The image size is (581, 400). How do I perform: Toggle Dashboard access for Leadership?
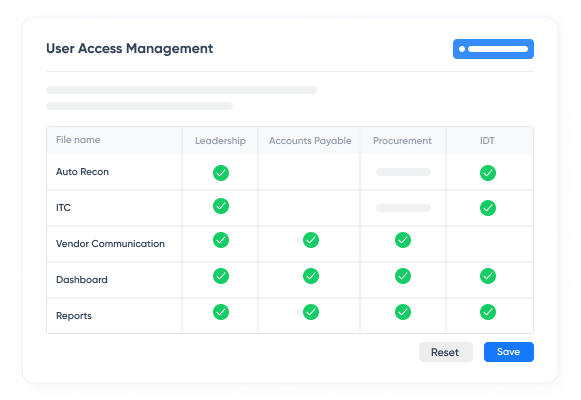[x=221, y=276]
